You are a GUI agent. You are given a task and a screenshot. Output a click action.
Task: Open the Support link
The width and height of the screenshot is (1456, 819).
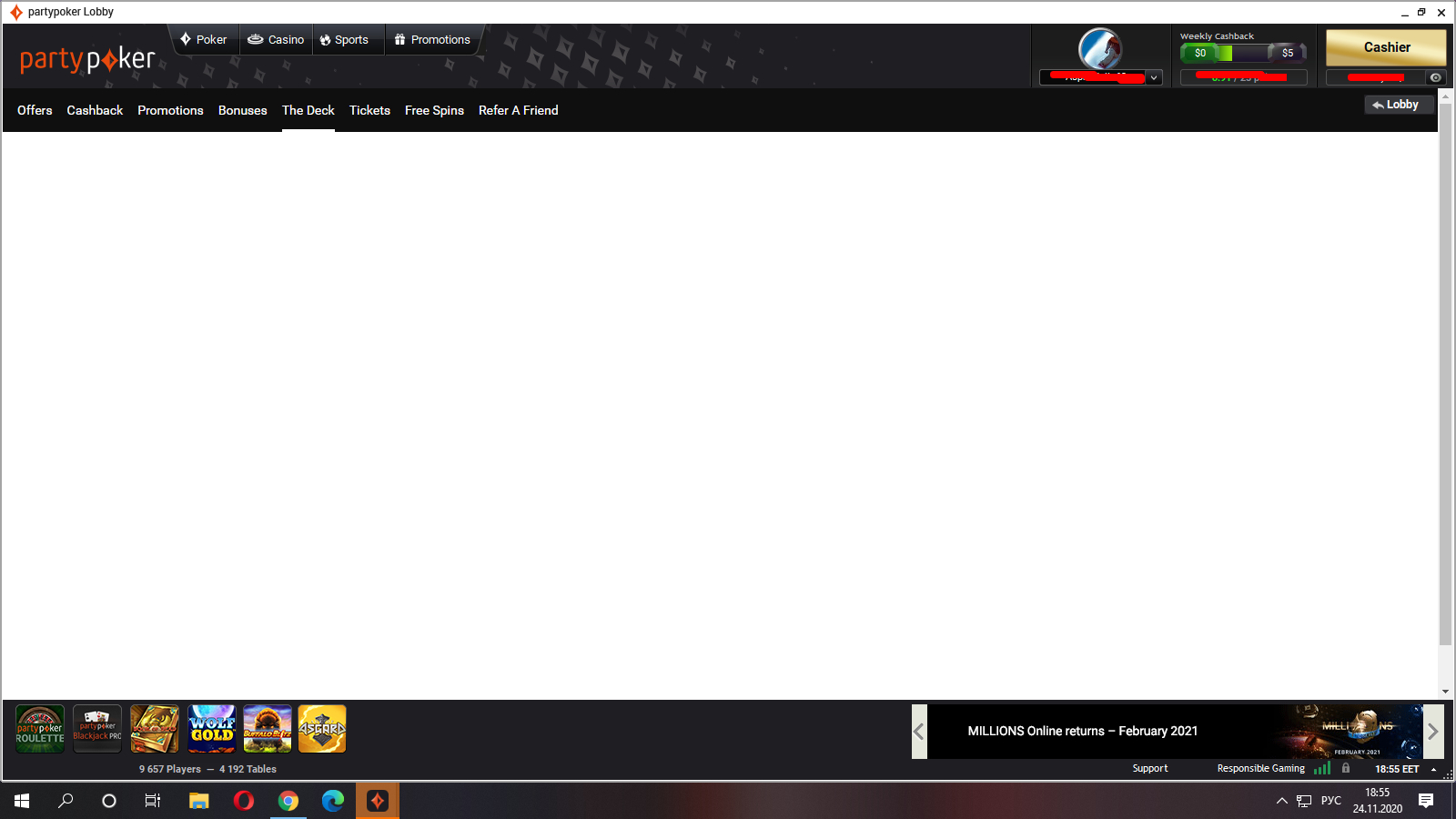(x=1150, y=769)
